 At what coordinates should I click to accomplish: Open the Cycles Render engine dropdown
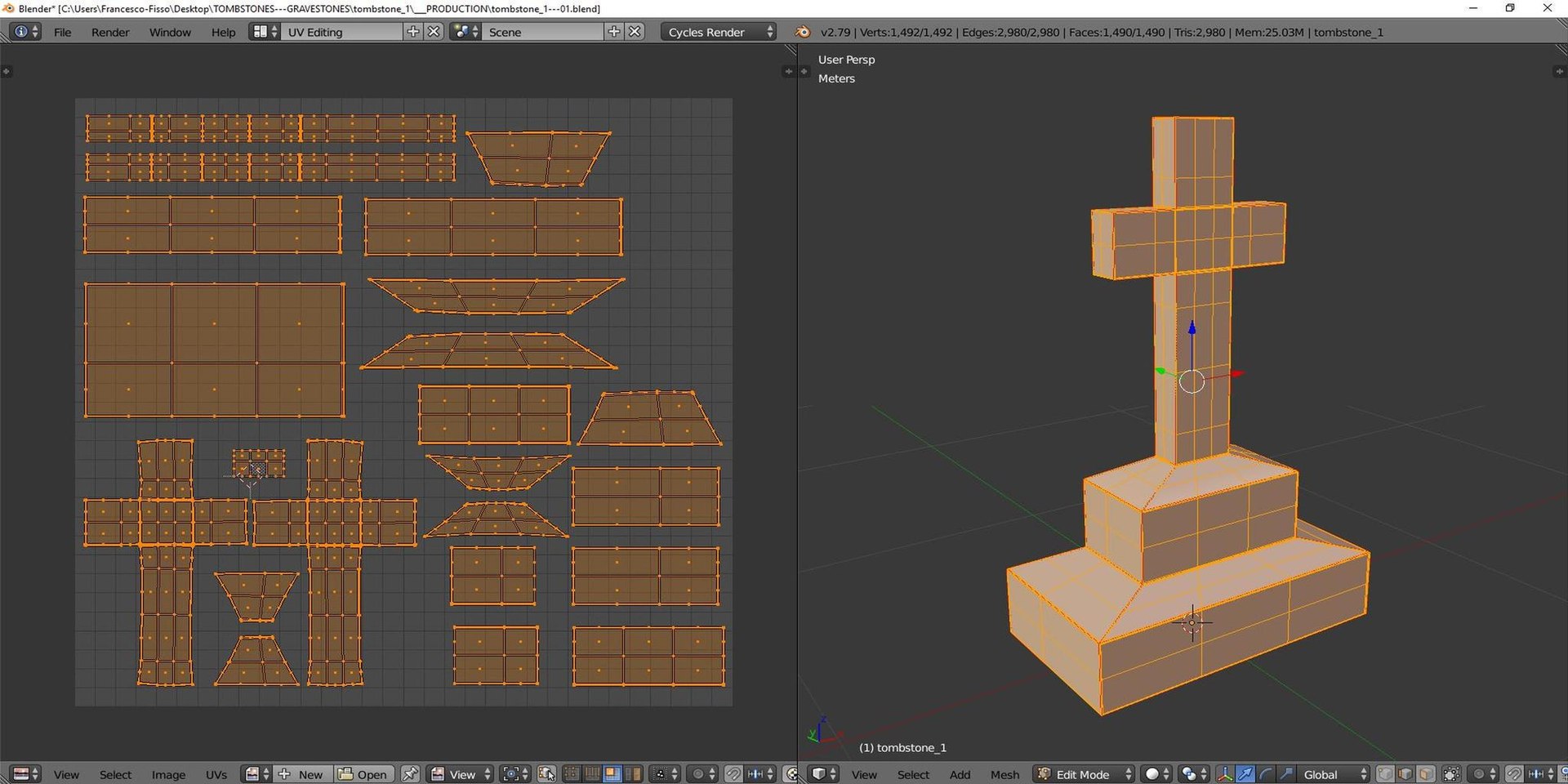tap(719, 32)
